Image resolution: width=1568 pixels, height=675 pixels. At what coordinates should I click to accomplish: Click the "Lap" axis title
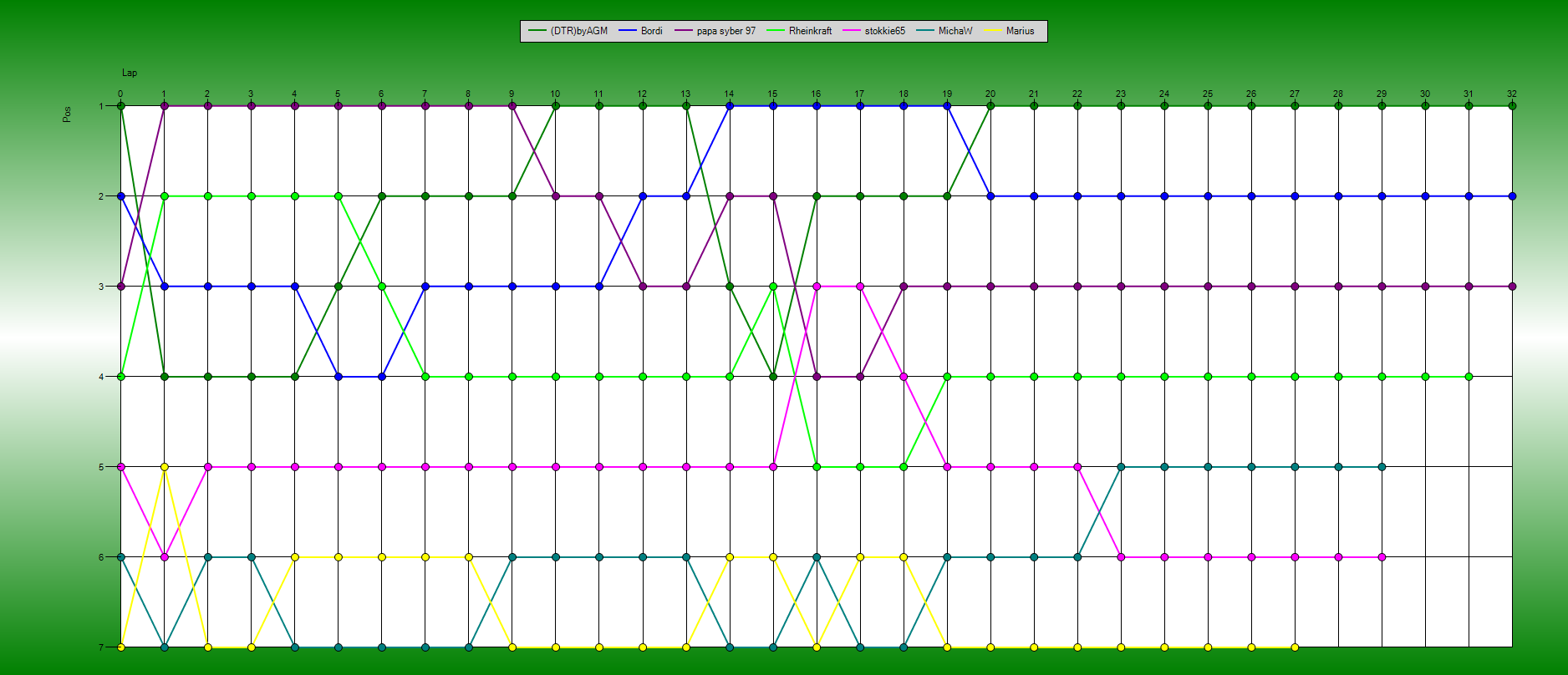(130, 73)
